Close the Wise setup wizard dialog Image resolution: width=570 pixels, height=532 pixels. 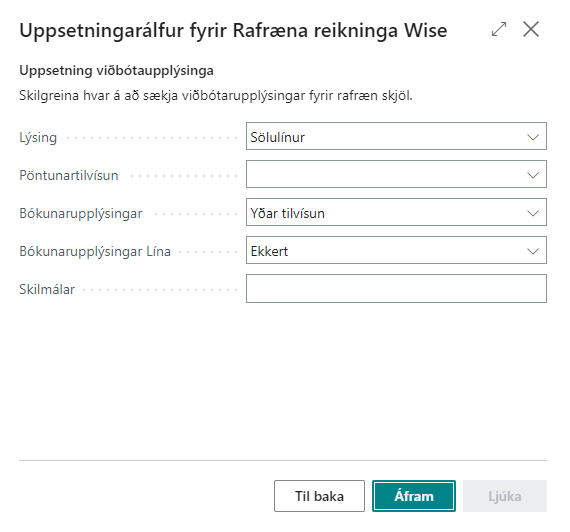click(531, 29)
